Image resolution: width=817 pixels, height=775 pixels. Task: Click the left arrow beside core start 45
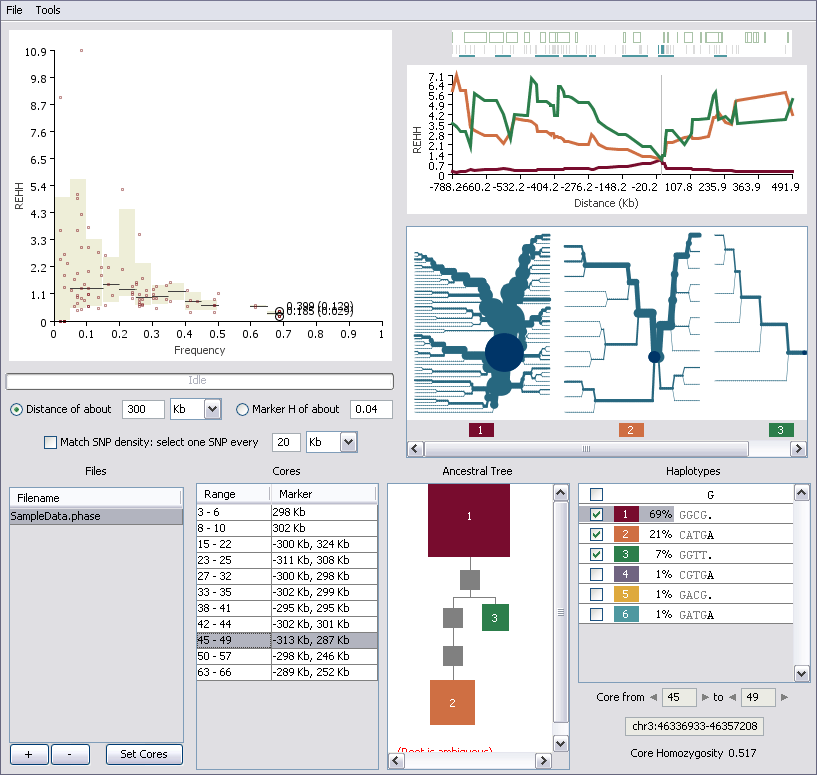(654, 697)
